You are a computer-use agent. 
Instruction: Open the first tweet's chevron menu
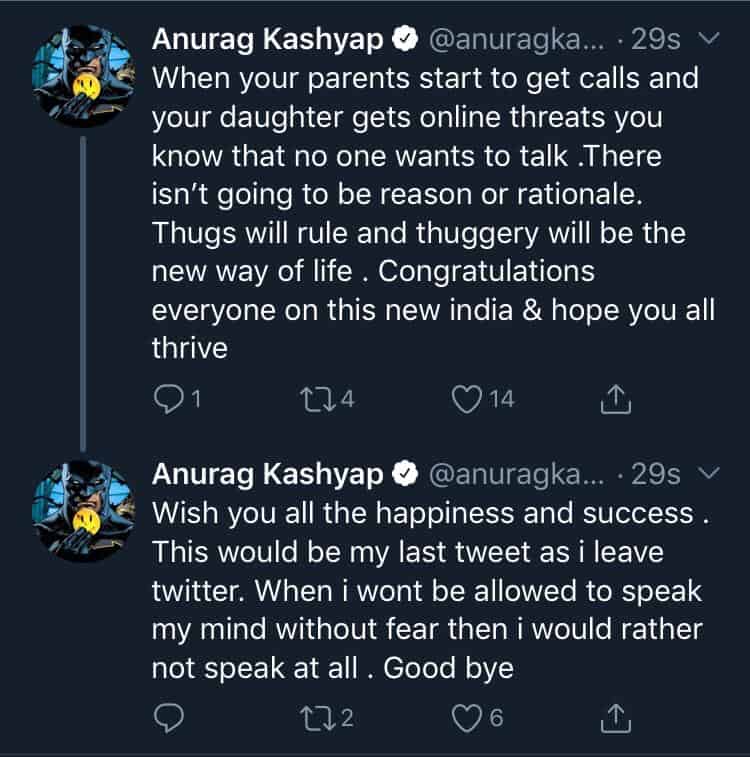tap(707, 39)
